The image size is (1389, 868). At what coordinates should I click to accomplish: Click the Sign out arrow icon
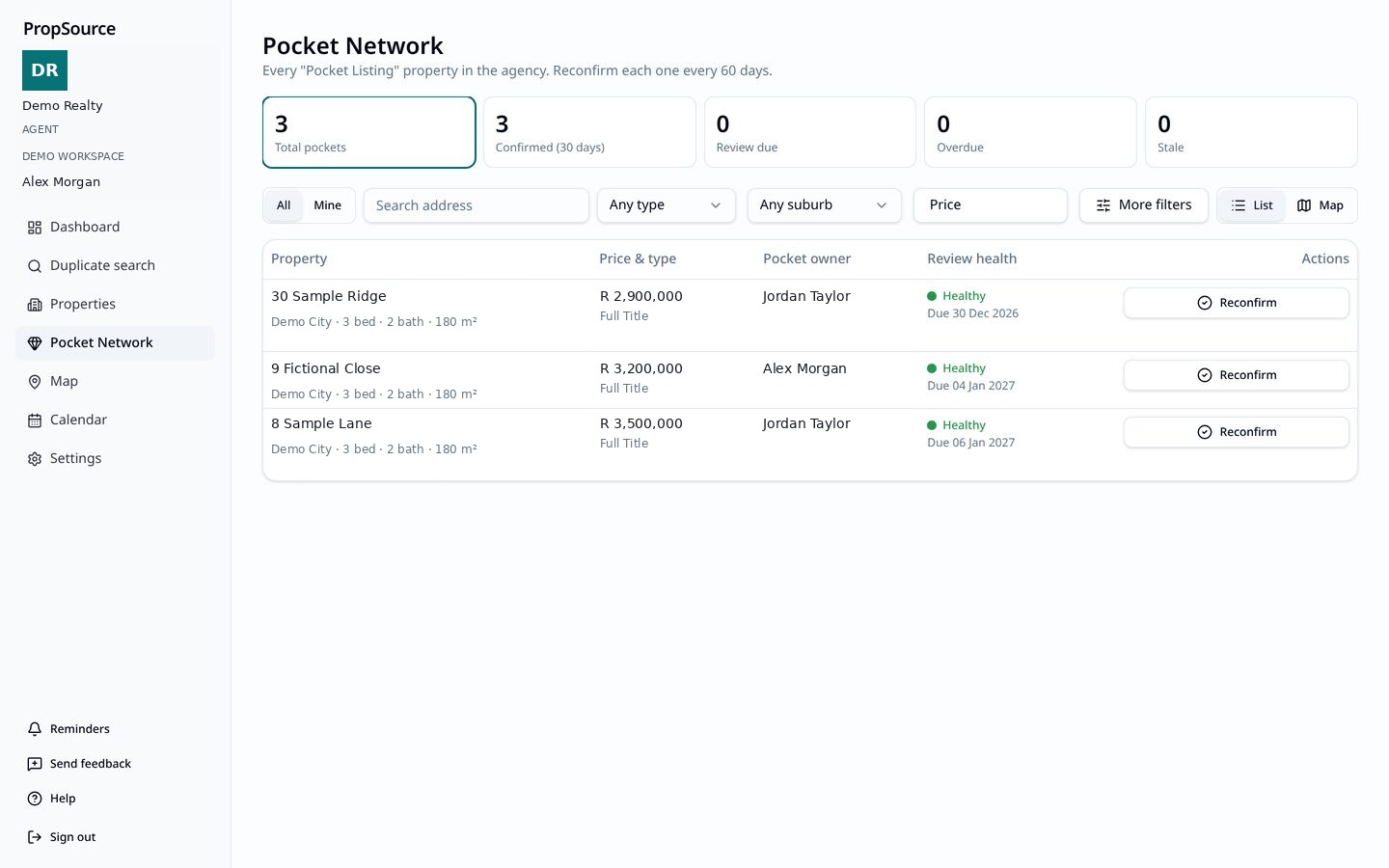[x=35, y=837]
